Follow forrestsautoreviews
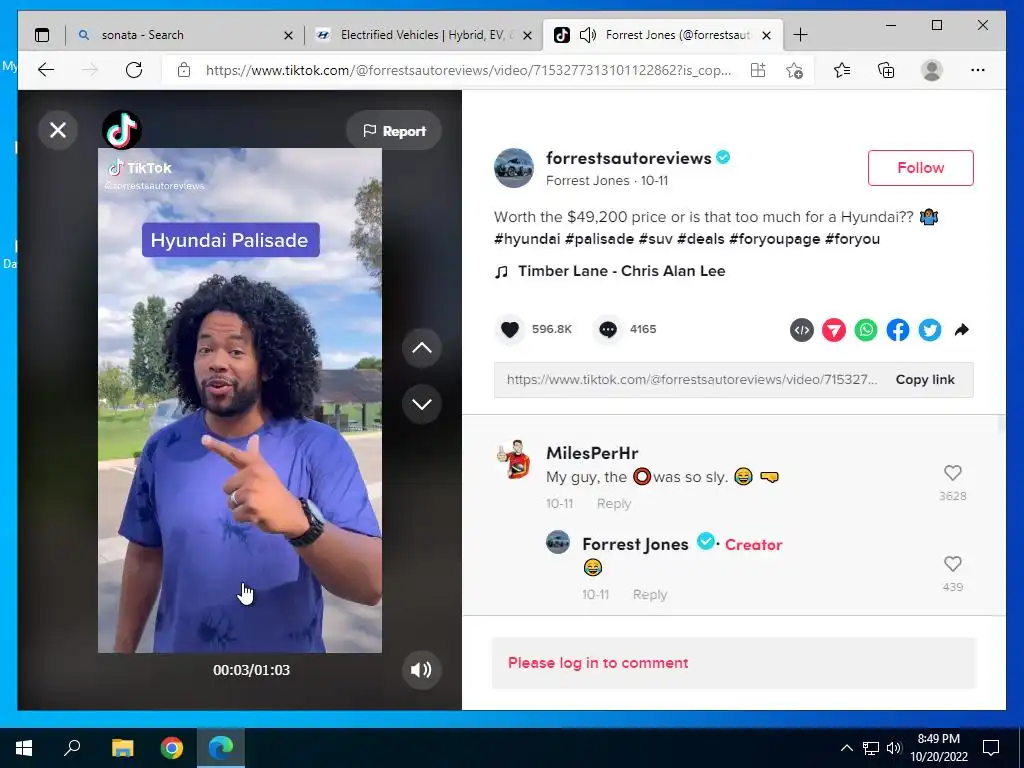Screen dimensions: 1024x768 click(x=920, y=168)
